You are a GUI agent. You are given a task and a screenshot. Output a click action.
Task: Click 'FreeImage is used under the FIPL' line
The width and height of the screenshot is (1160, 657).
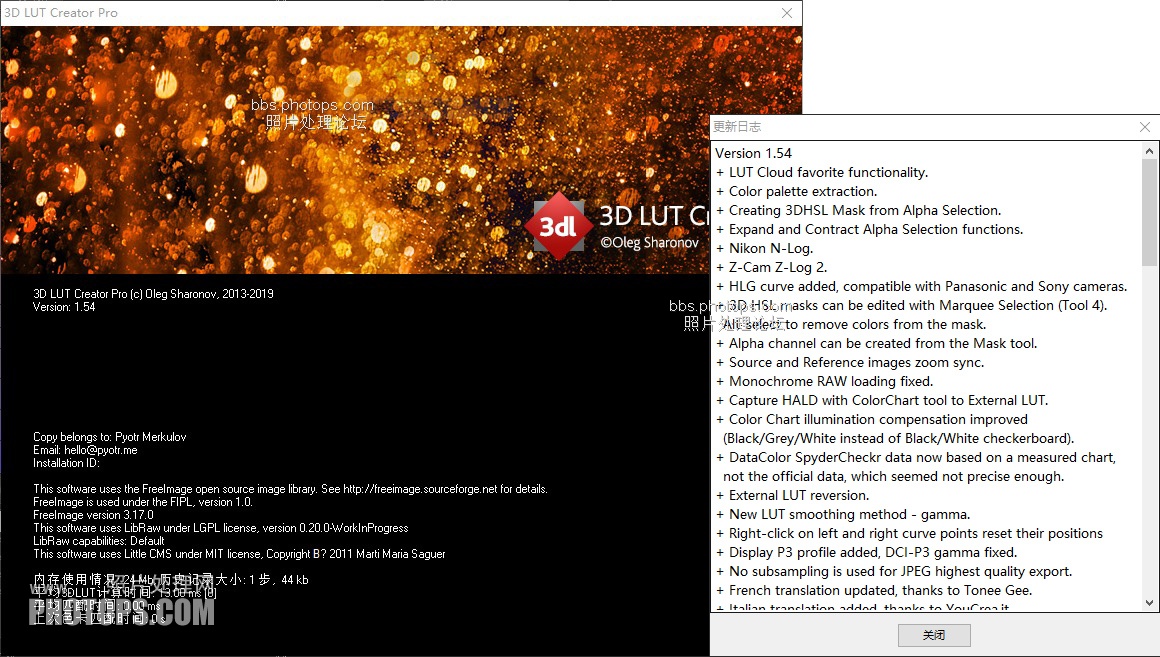(143, 502)
